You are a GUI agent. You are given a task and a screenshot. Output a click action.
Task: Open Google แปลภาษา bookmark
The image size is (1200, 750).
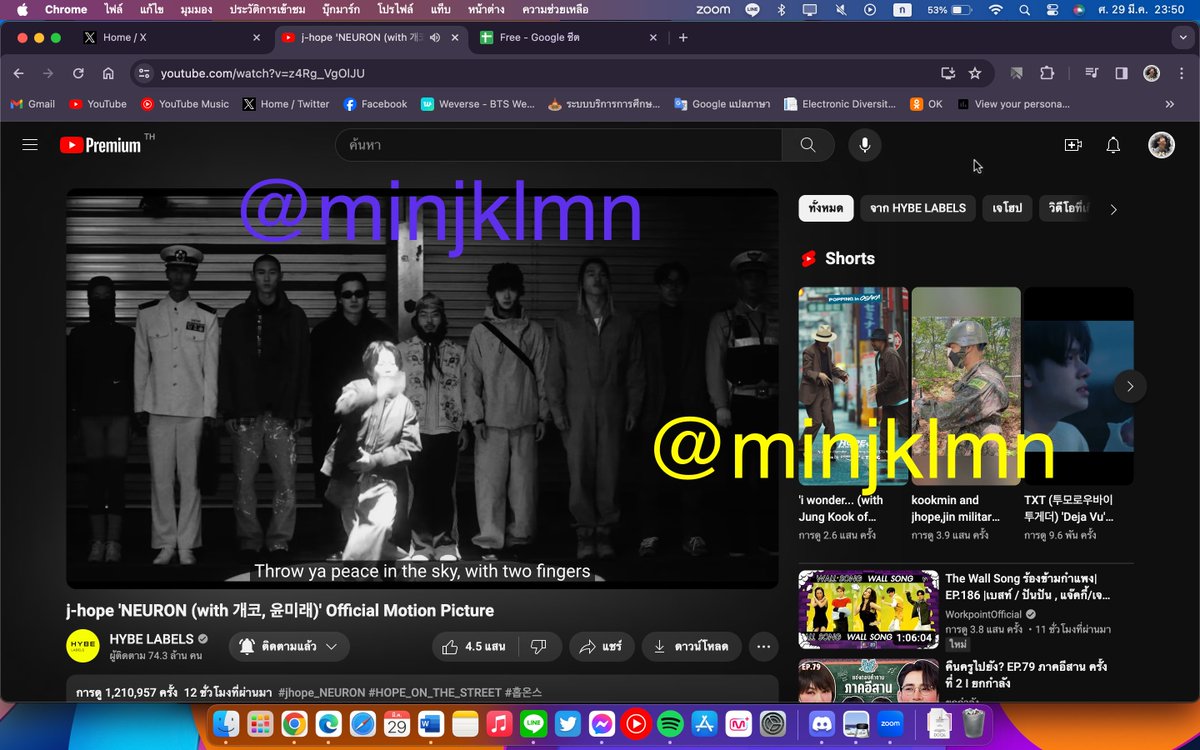722,104
